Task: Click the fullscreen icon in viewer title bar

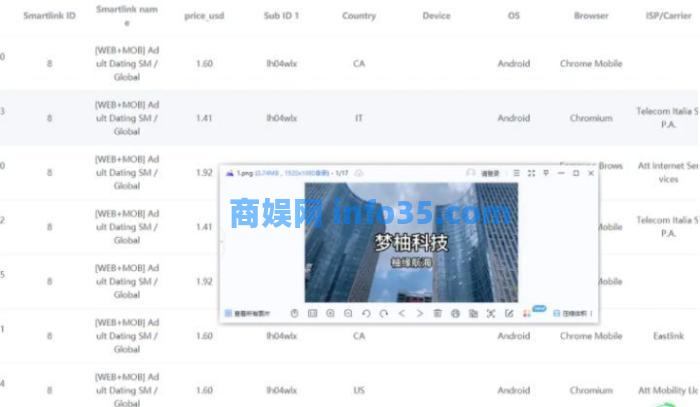Action: pos(531,173)
